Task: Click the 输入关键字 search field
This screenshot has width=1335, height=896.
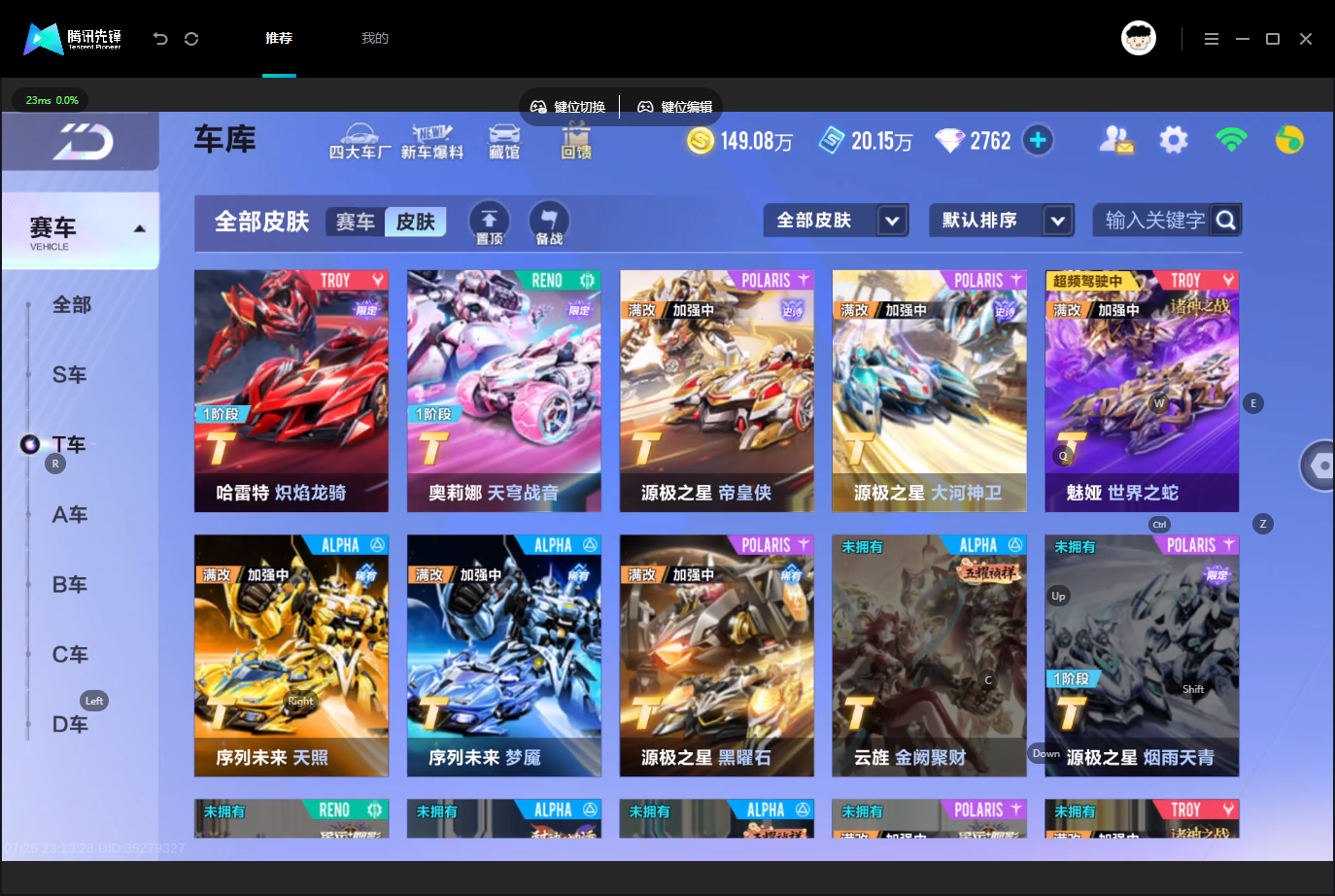Action: (x=1167, y=221)
